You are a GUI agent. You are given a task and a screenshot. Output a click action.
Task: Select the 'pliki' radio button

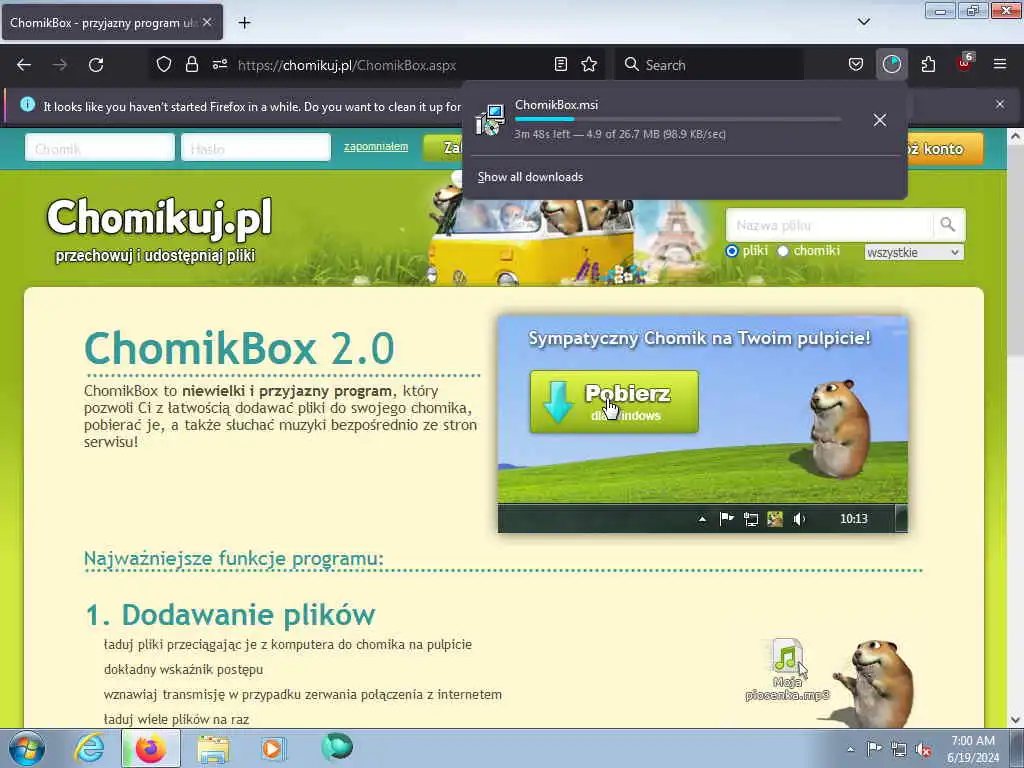pyautogui.click(x=732, y=251)
